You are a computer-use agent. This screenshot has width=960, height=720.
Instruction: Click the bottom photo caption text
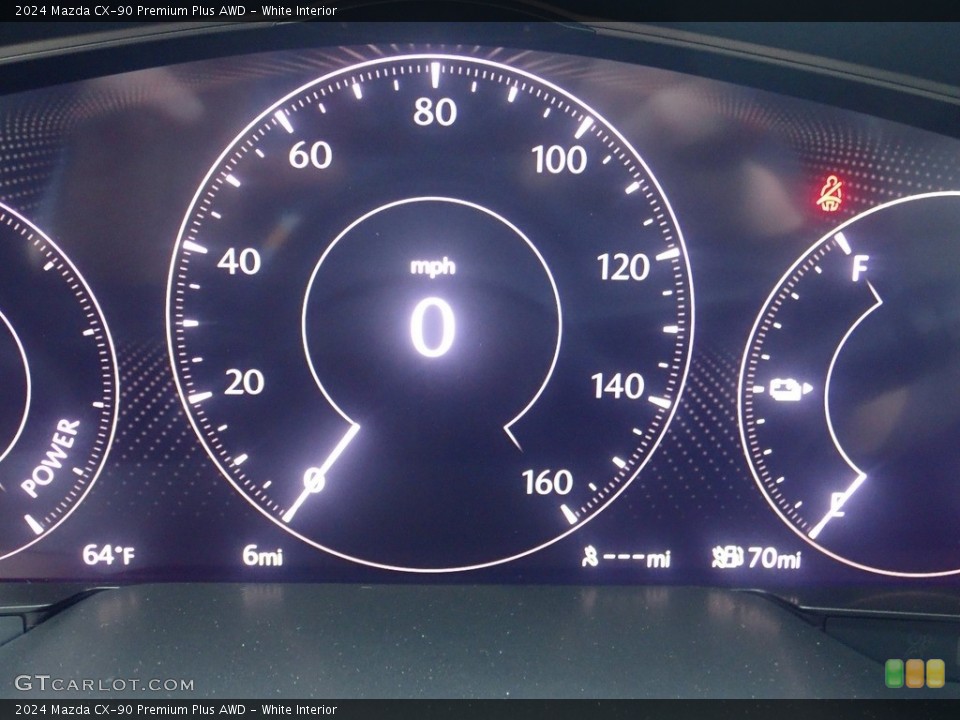tap(176, 710)
